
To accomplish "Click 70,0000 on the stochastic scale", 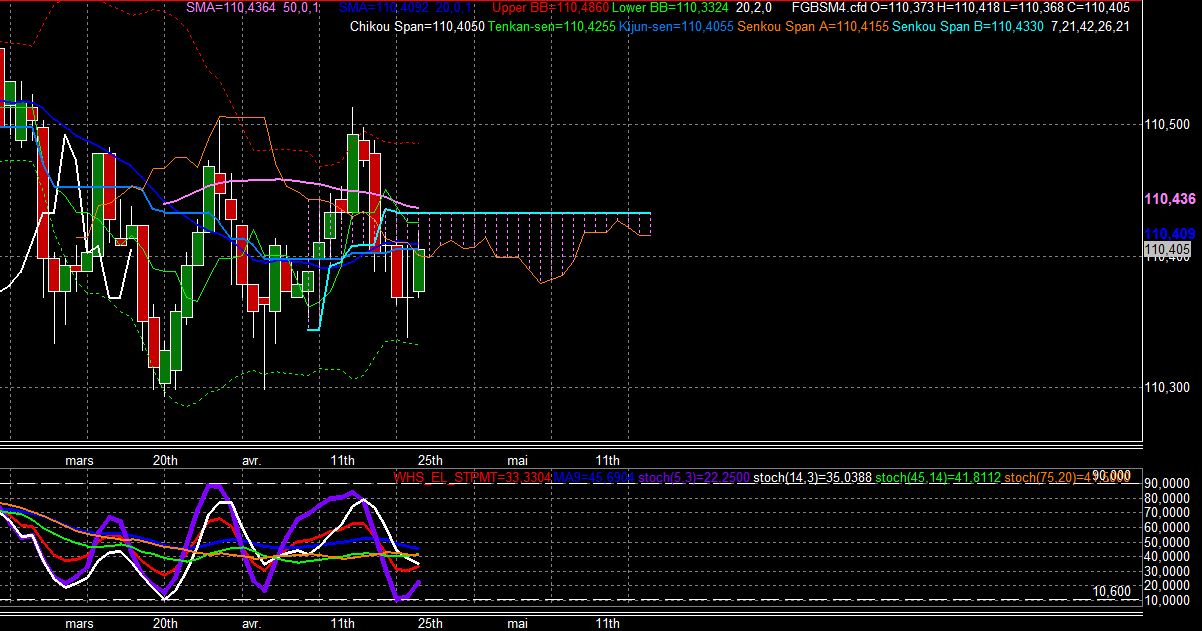I will pos(1167,512).
